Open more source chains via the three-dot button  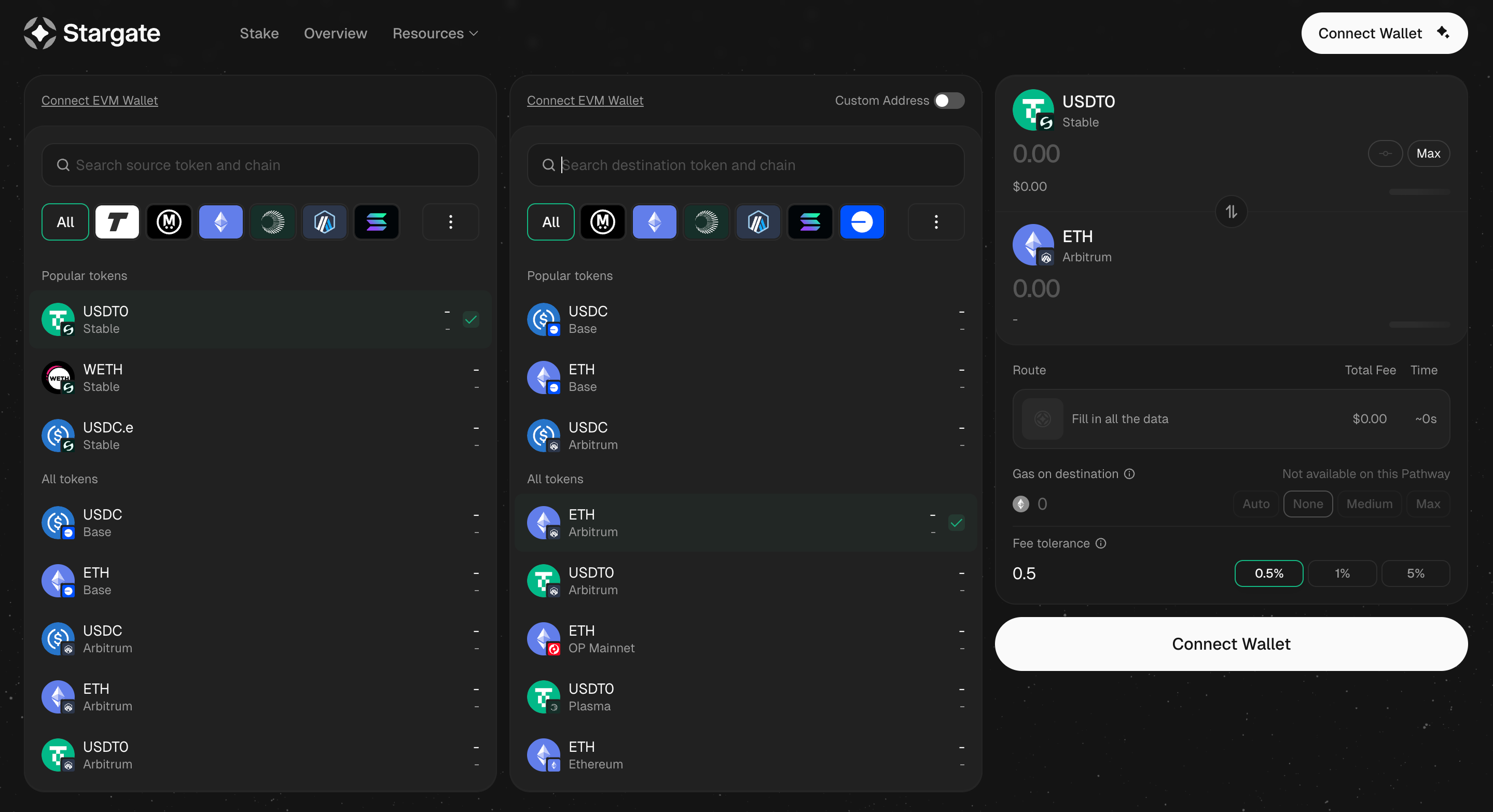click(x=450, y=222)
